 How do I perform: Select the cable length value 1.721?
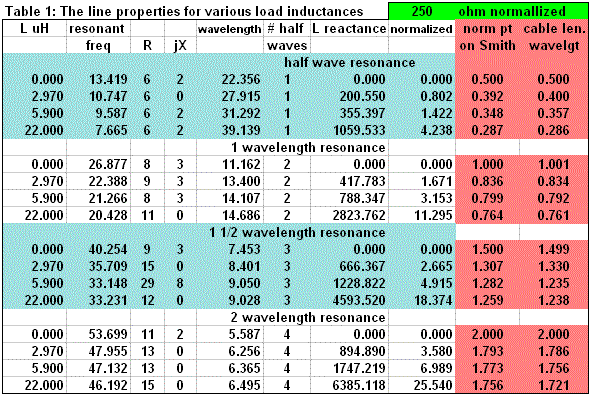(x=553, y=385)
